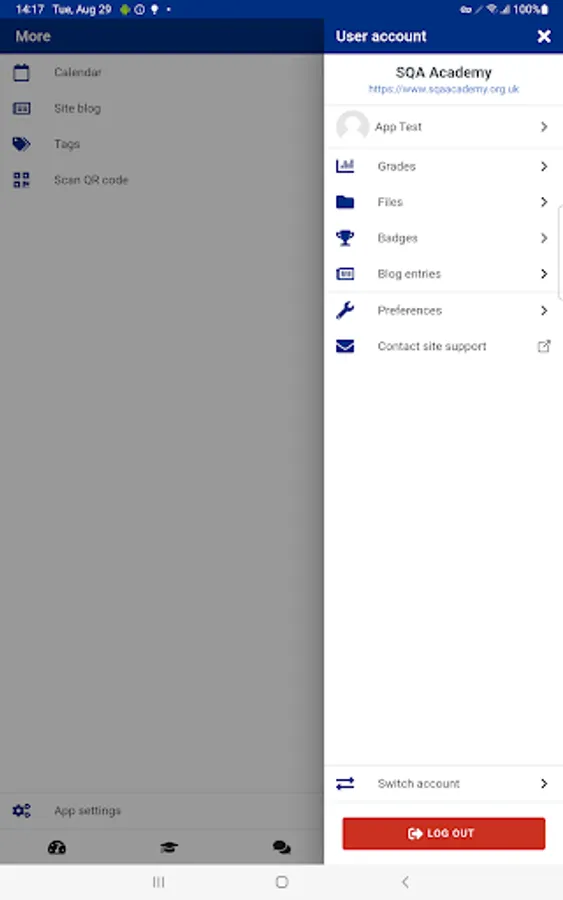Open Badges via the trophy icon
The image size is (563, 900).
pos(345,238)
